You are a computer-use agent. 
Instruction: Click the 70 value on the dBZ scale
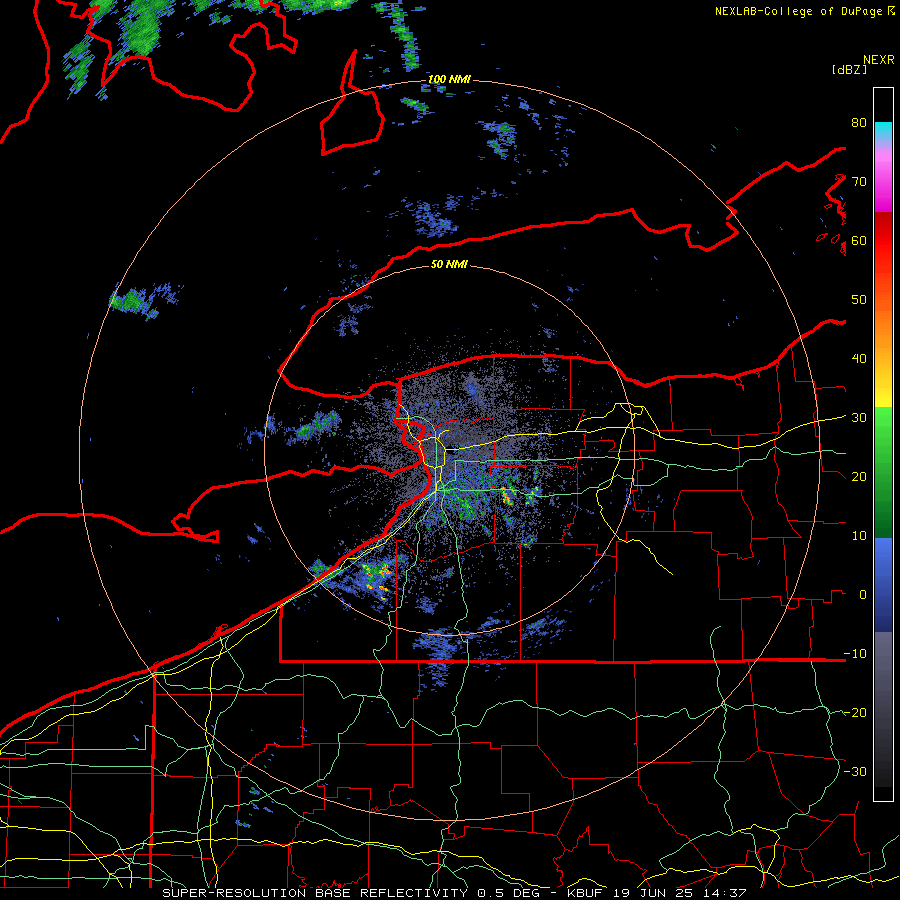[859, 182]
